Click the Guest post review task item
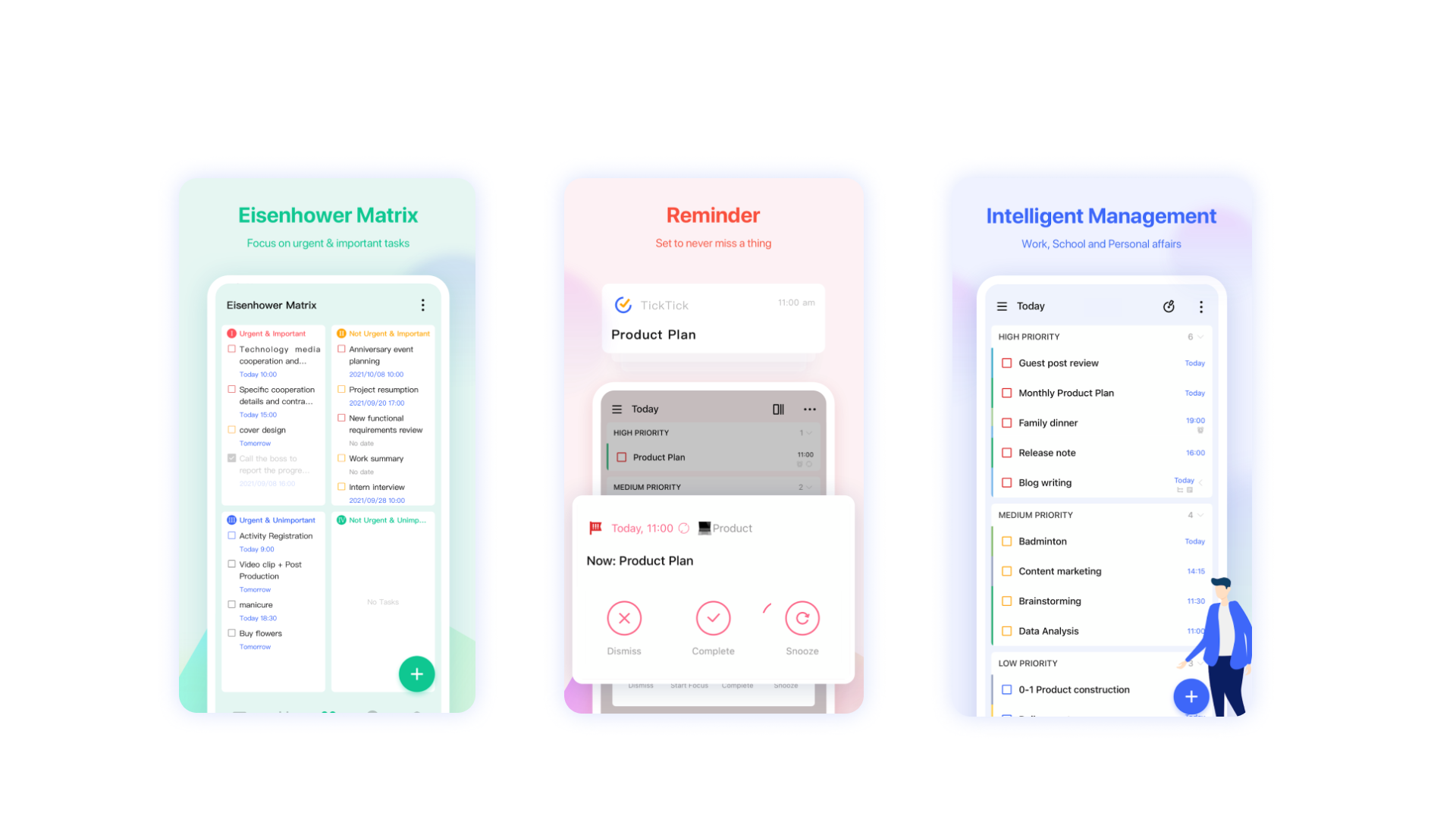 [1059, 363]
